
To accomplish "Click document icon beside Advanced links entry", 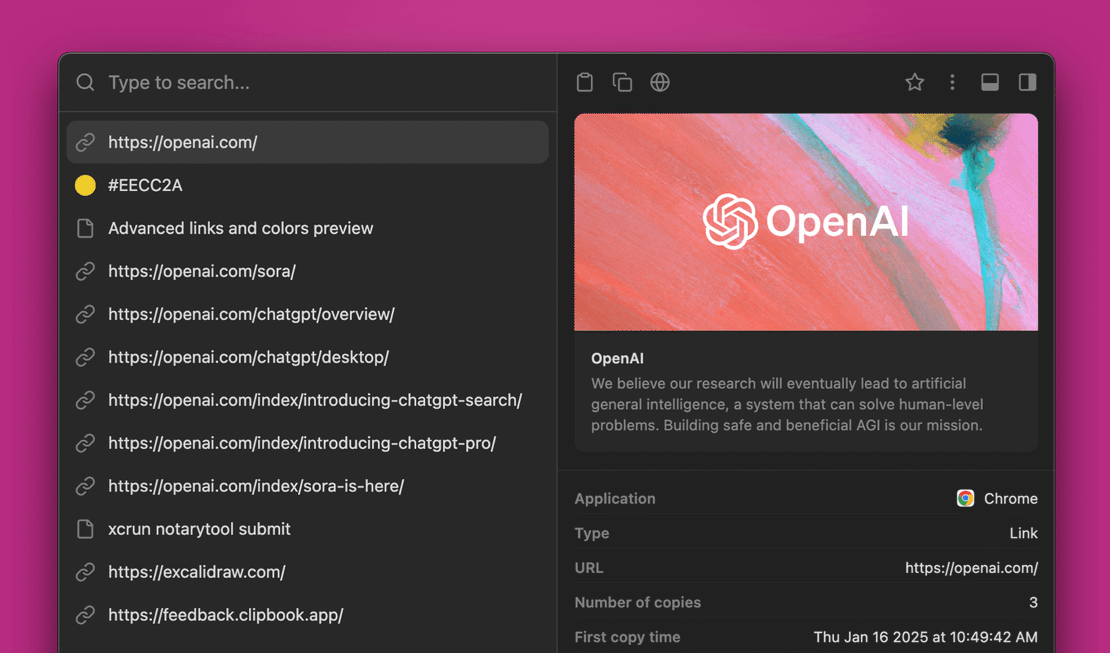I will [85, 228].
